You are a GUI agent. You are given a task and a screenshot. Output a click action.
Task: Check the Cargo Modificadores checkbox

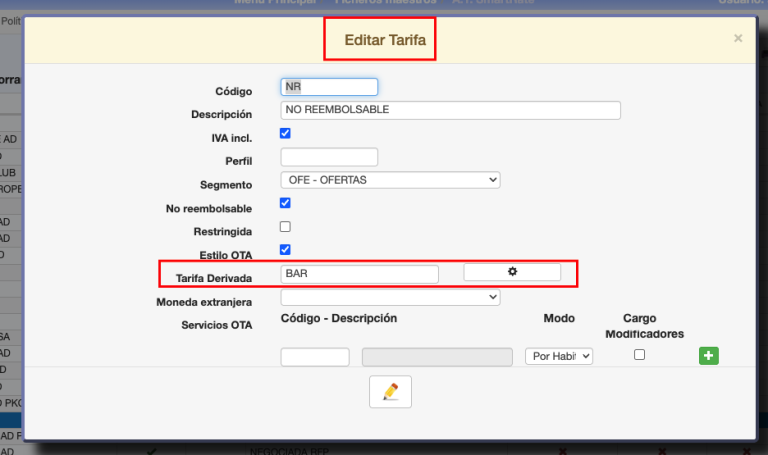(x=640, y=355)
